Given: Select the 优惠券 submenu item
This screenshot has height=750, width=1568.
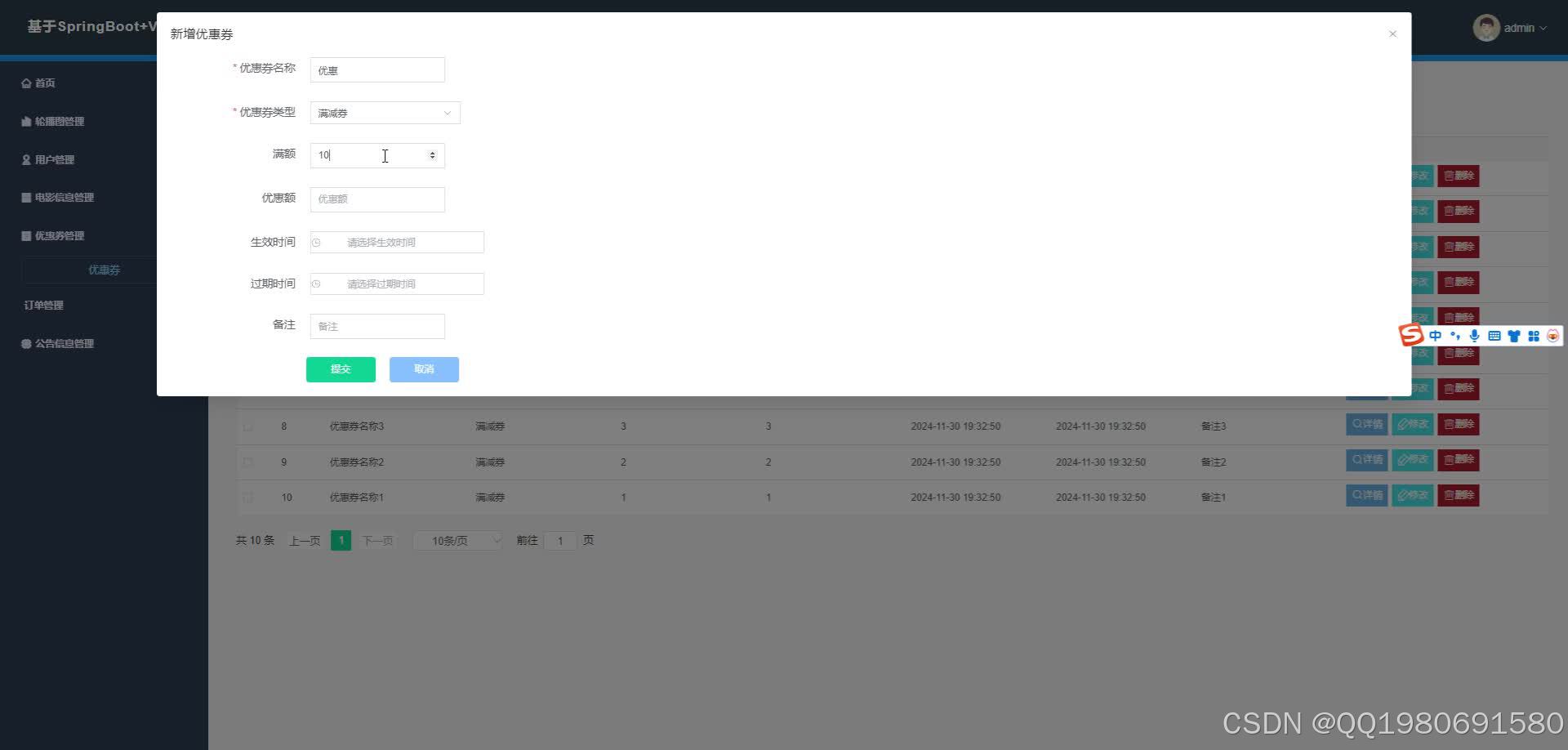Looking at the screenshot, I should (104, 270).
